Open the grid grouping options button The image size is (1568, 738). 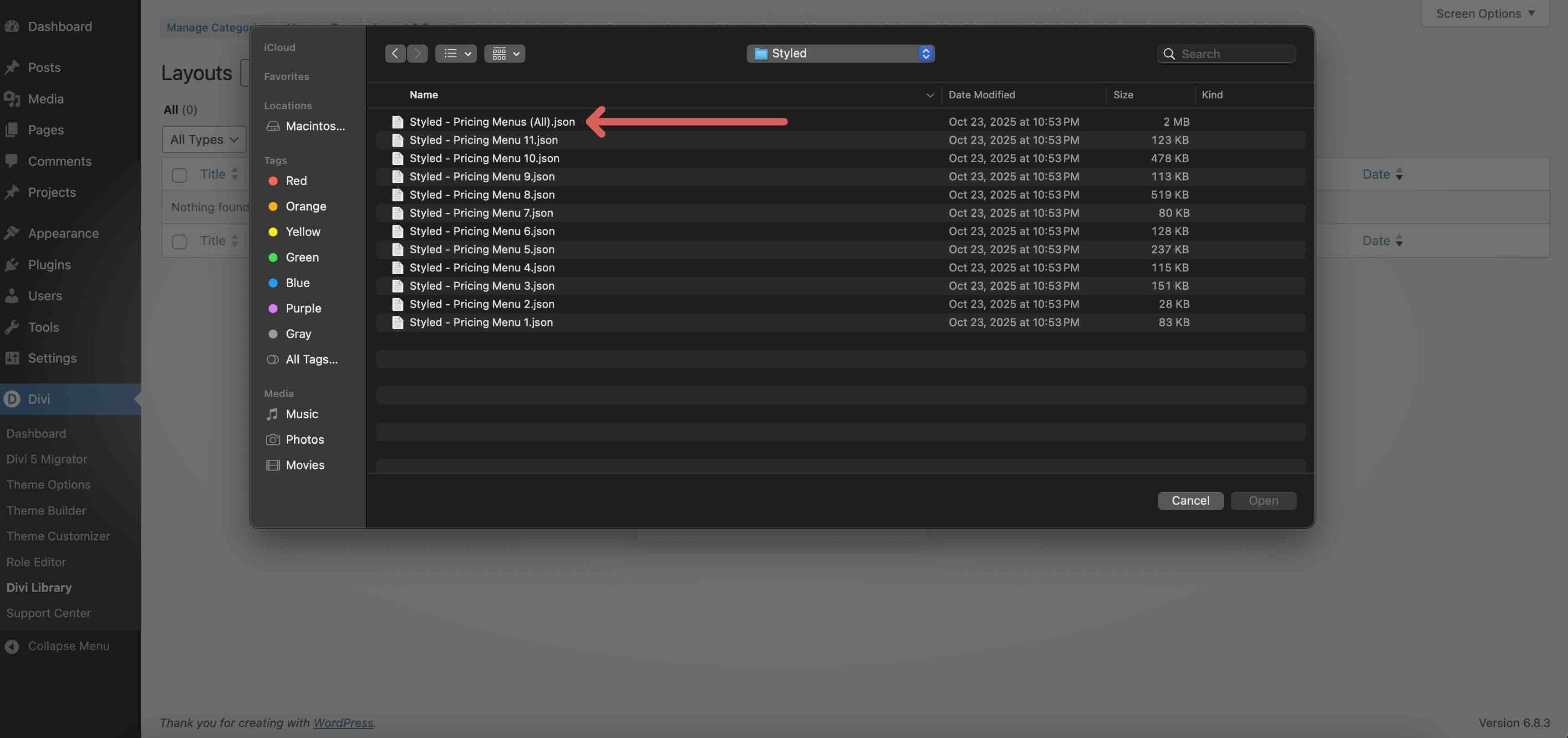tap(504, 54)
